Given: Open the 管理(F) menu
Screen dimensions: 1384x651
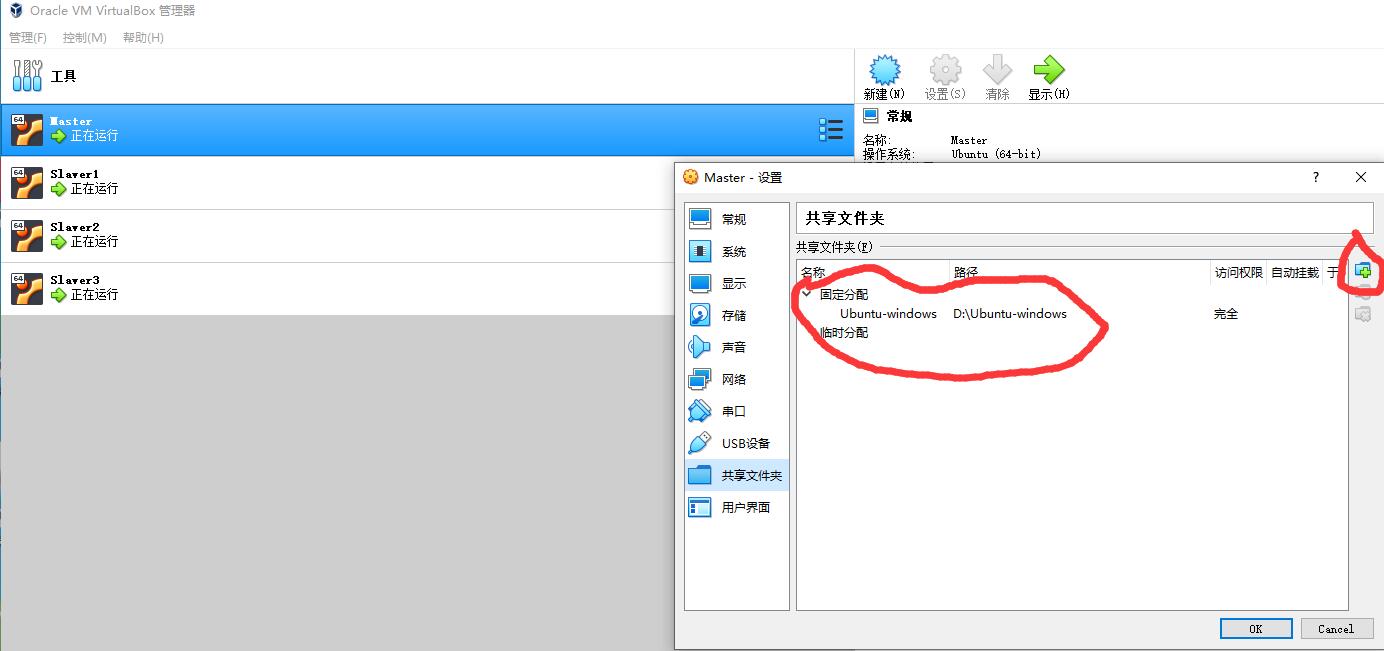Looking at the screenshot, I should click(28, 38).
